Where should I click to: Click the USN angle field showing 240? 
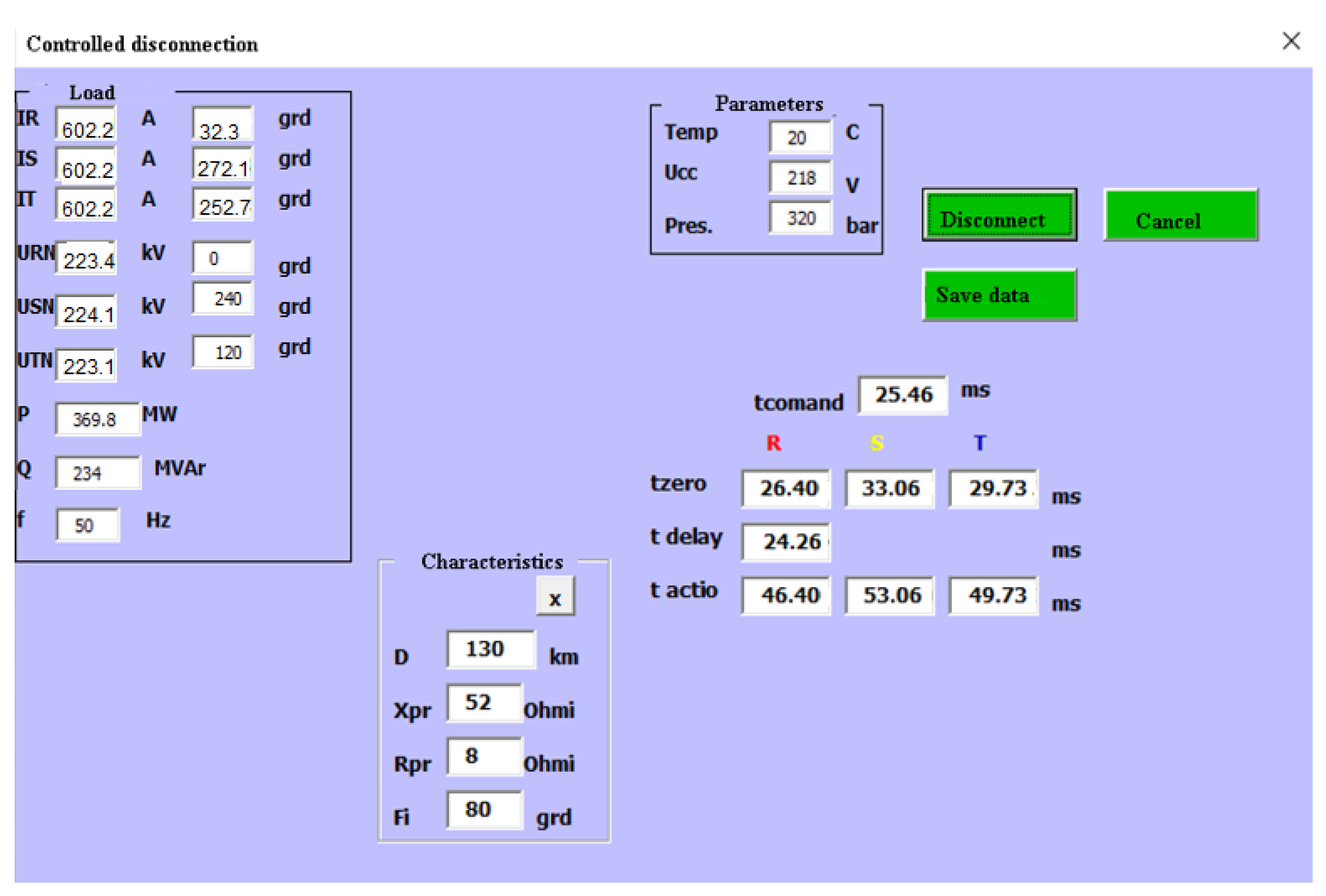(x=223, y=299)
